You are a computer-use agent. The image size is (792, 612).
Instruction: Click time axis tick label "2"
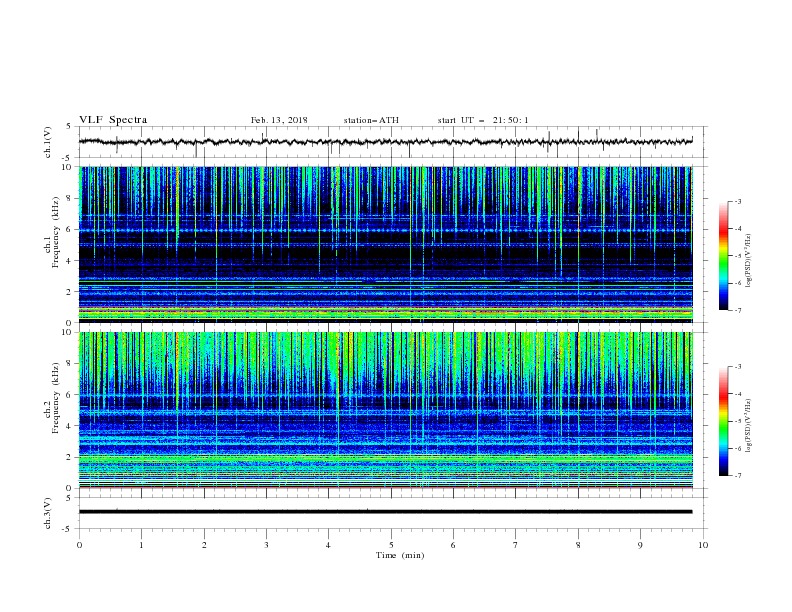pyautogui.click(x=204, y=545)
